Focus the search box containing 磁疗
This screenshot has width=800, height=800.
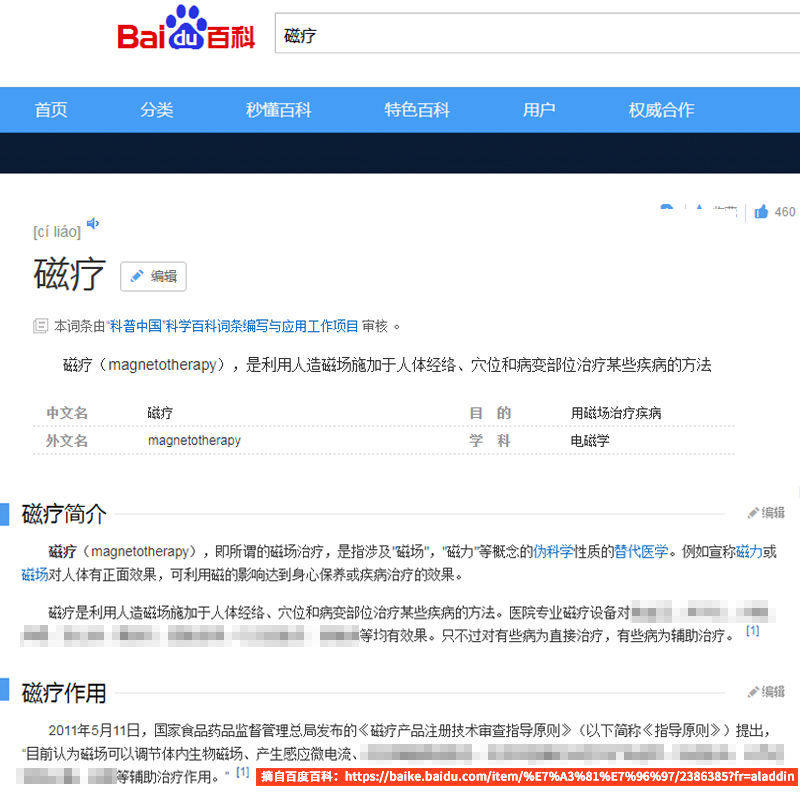point(537,34)
